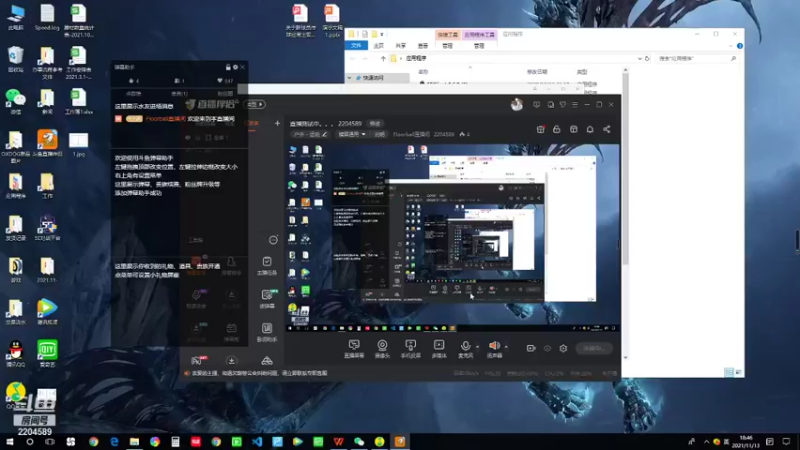
Task: Open danmaku helper settings gear
Action: (x=235, y=67)
